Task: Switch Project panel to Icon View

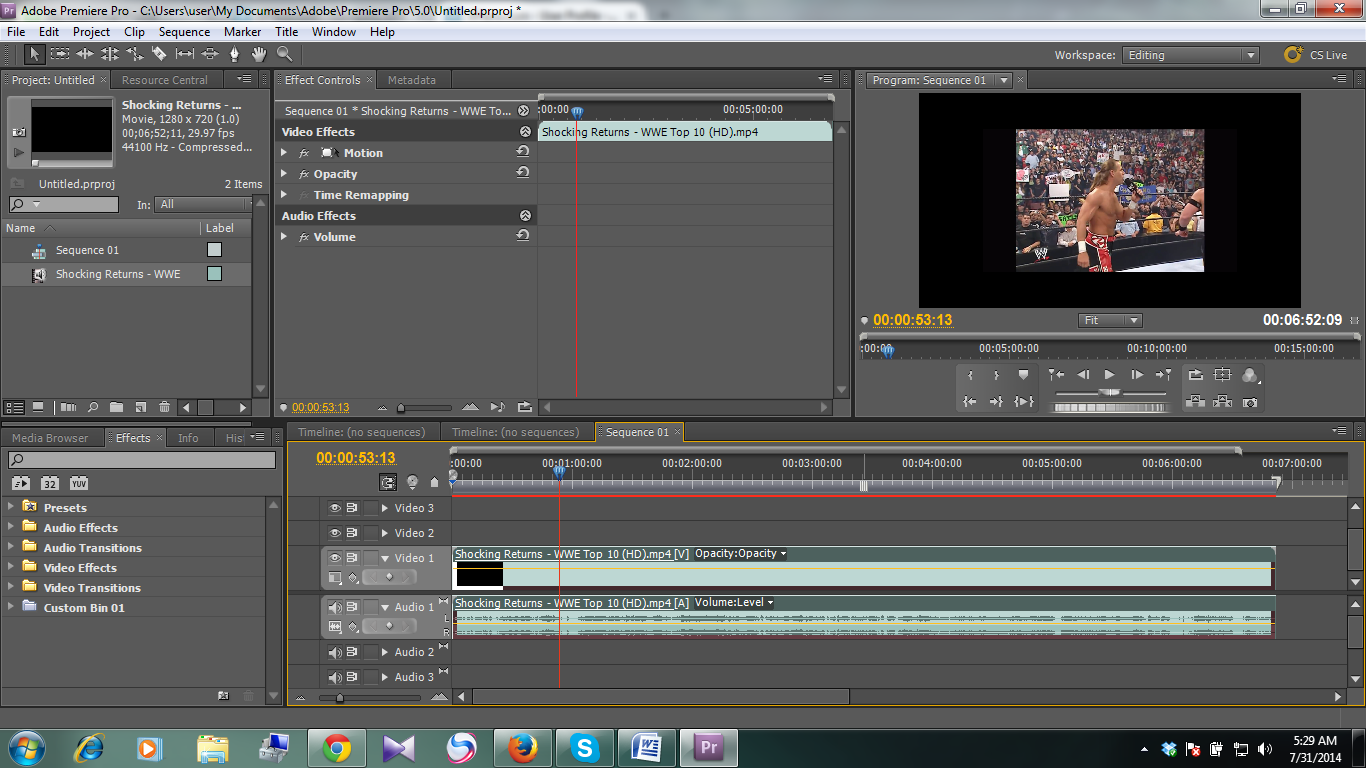Action: [x=37, y=407]
